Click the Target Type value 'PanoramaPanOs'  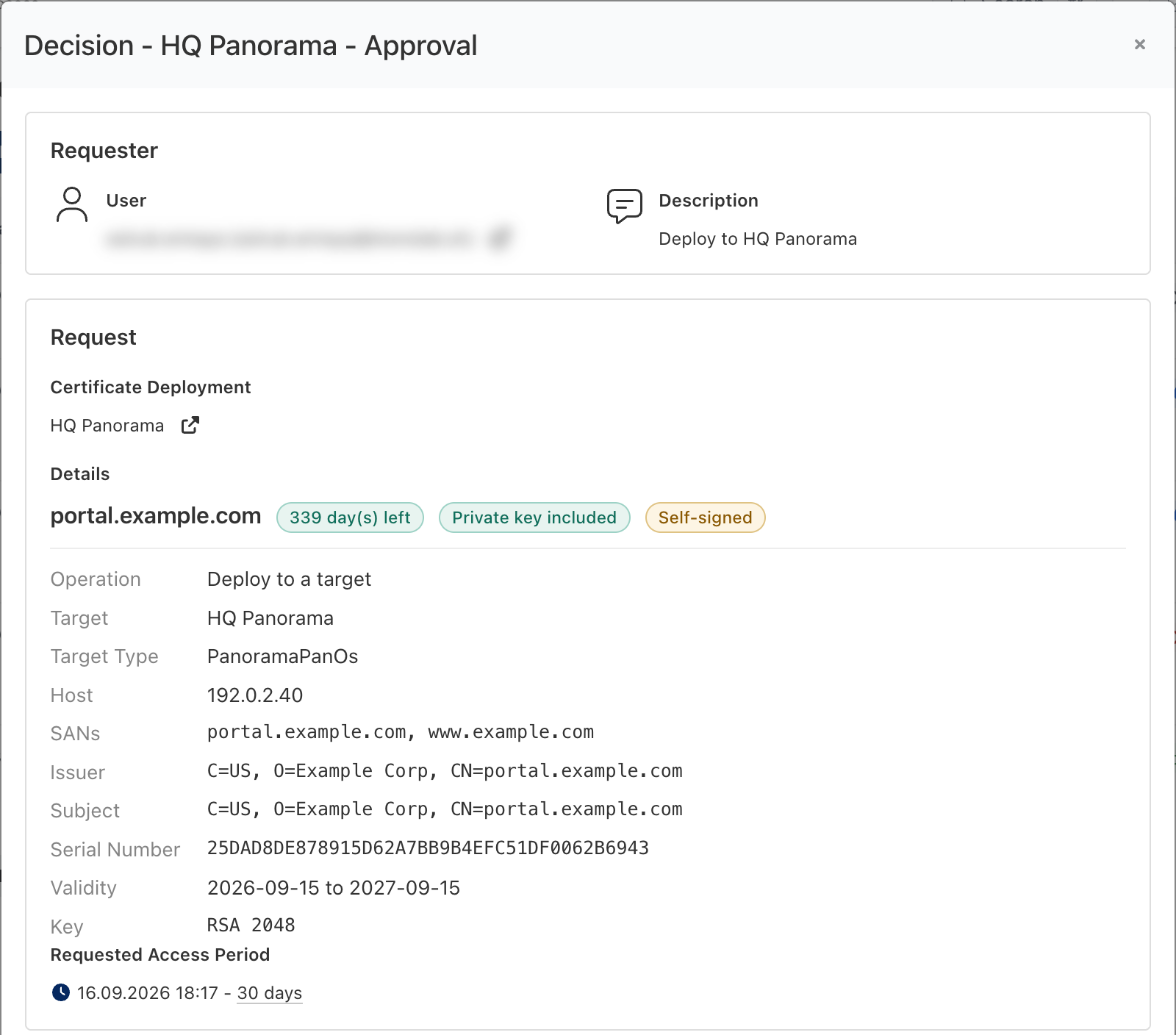[x=282, y=656]
